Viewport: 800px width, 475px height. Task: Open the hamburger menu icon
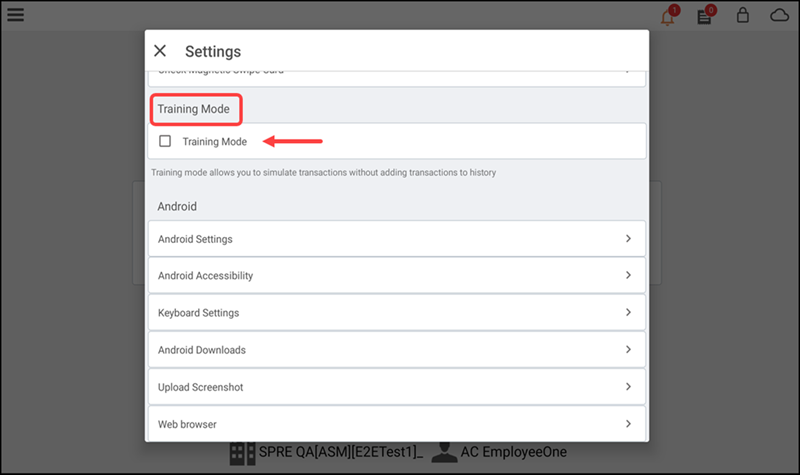(16, 15)
